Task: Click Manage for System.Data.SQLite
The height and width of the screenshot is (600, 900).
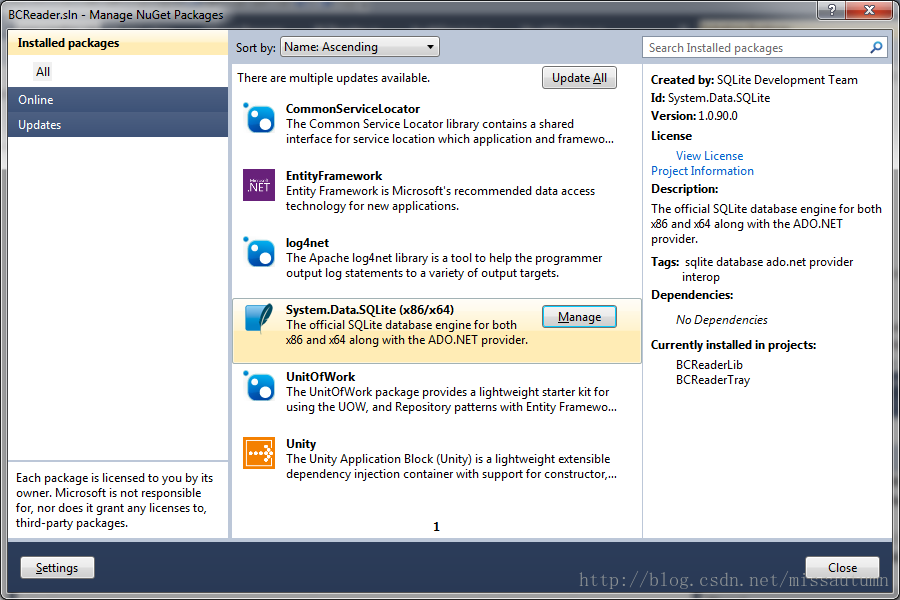Action: coord(579,317)
